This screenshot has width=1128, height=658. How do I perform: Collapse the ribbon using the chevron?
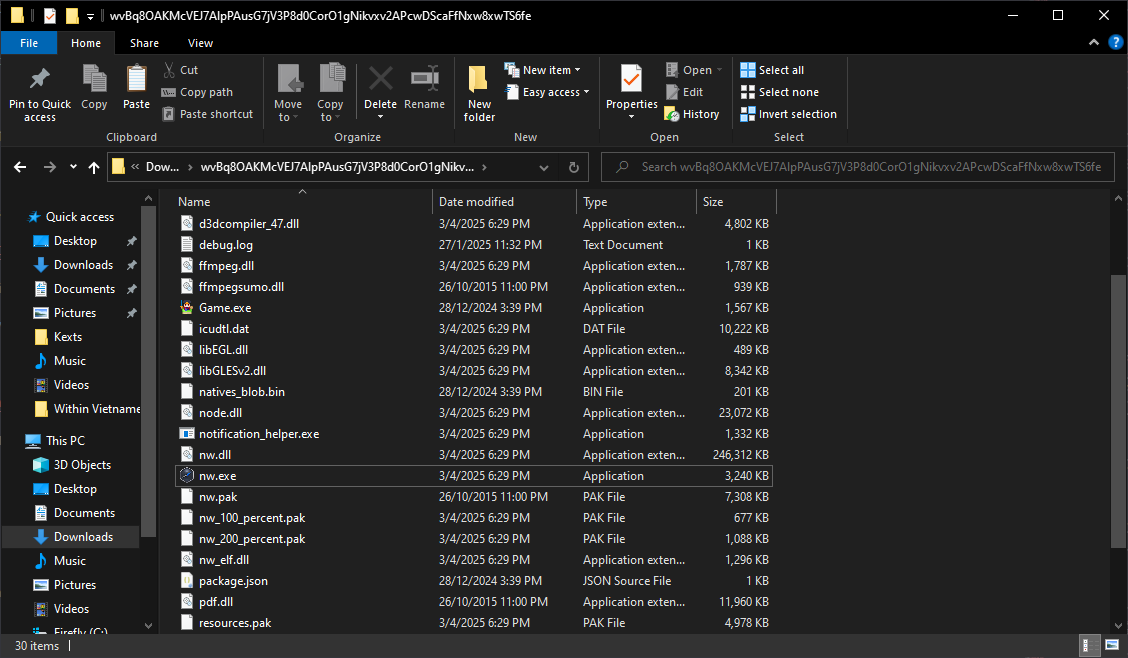[x=1095, y=43]
